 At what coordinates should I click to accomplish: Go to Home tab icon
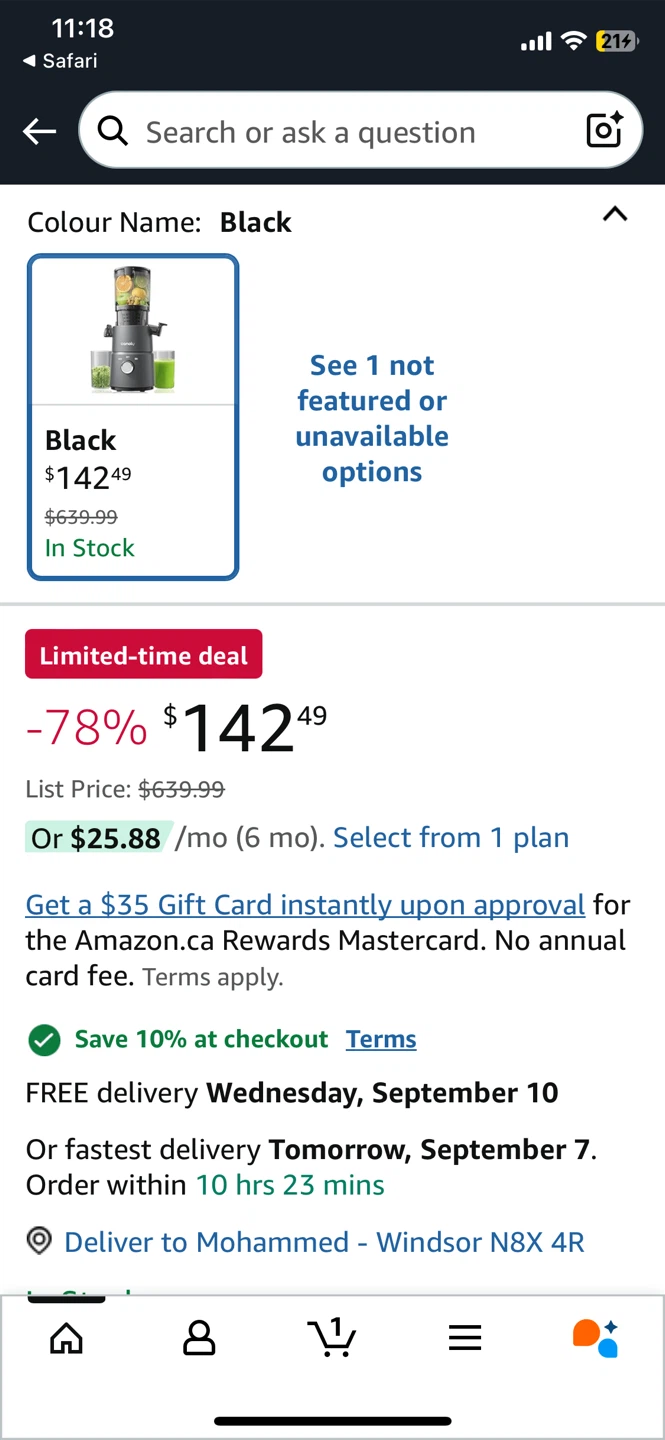pyautogui.click(x=67, y=1338)
